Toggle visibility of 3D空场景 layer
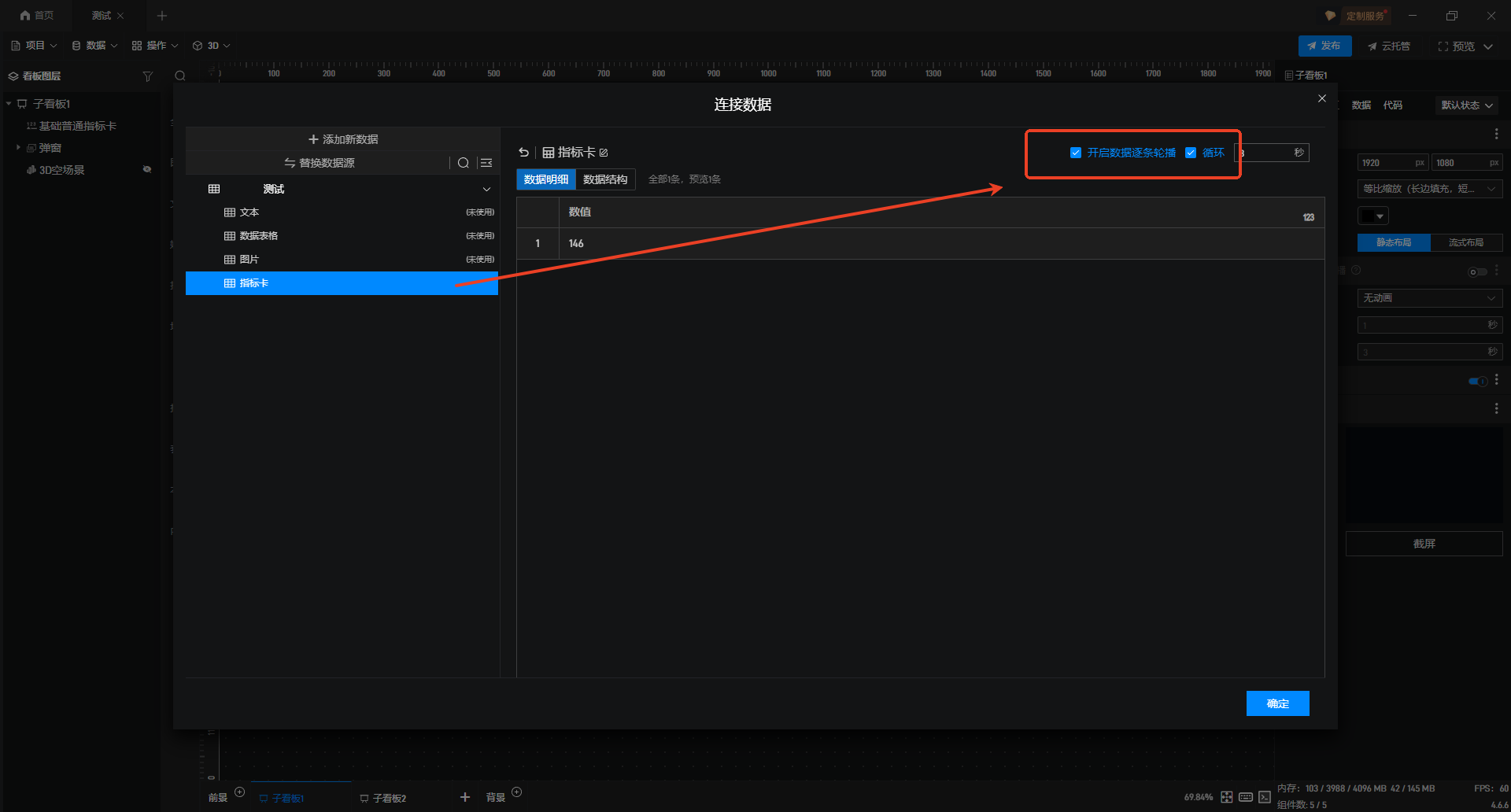The height and width of the screenshot is (812, 1511). pyautogui.click(x=147, y=170)
